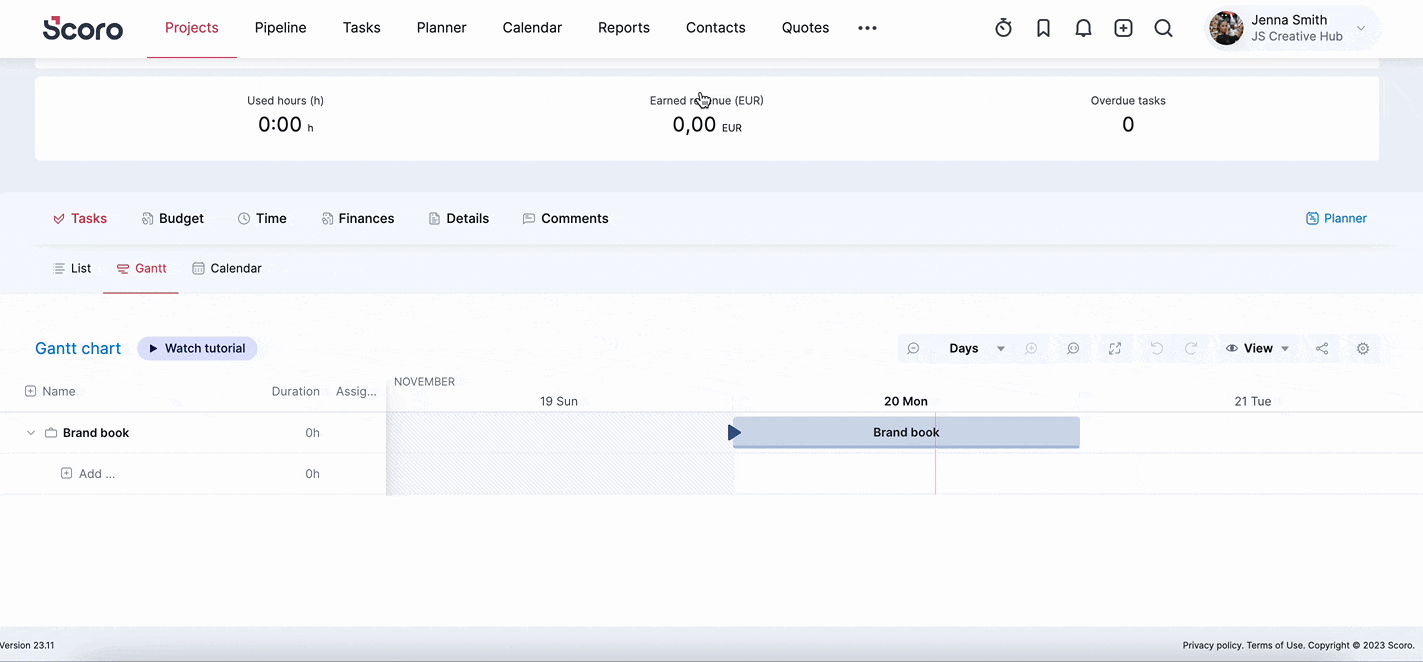The height and width of the screenshot is (662, 1423).
Task: Open the Quotes menu
Action: (805, 28)
